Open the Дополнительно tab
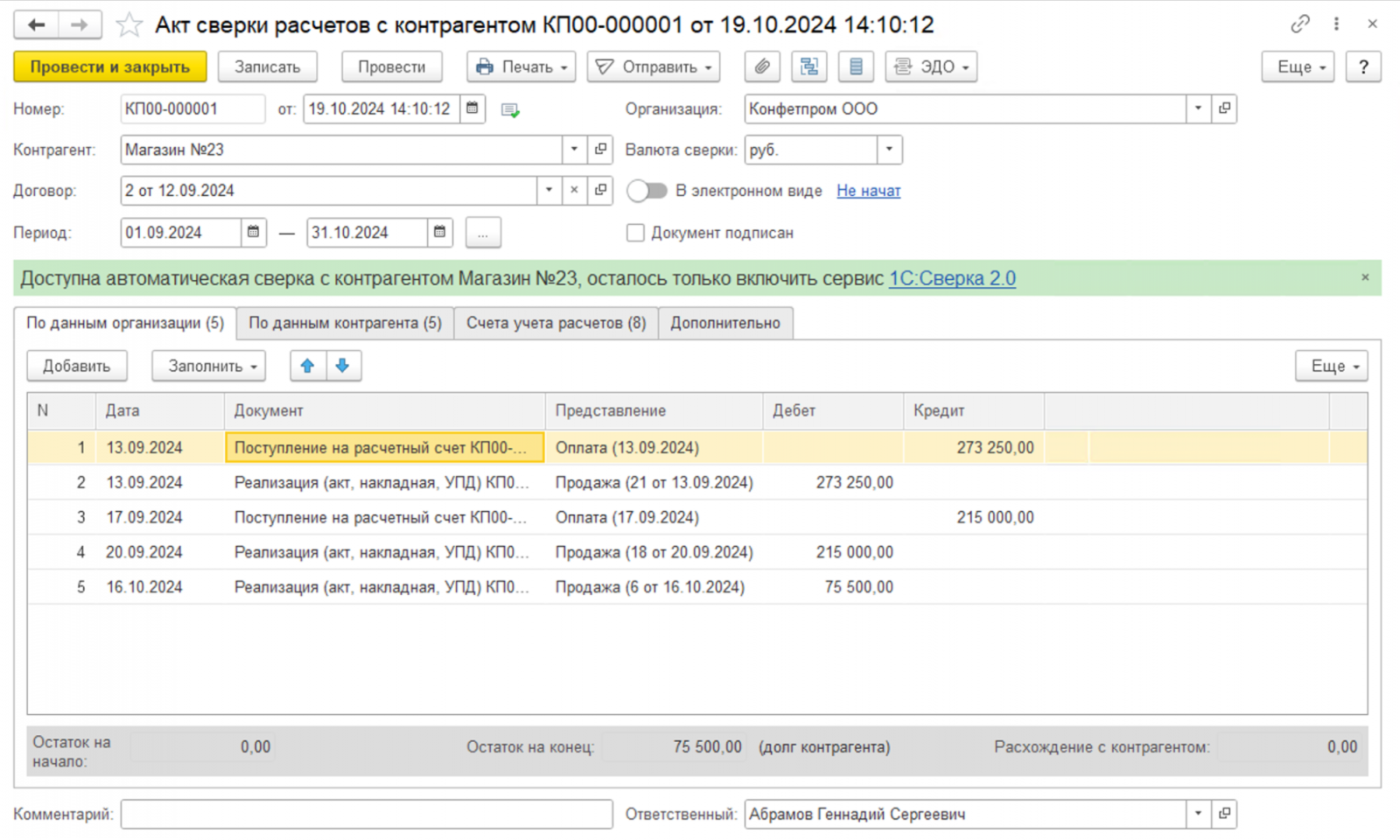1400x840 pixels. click(725, 323)
